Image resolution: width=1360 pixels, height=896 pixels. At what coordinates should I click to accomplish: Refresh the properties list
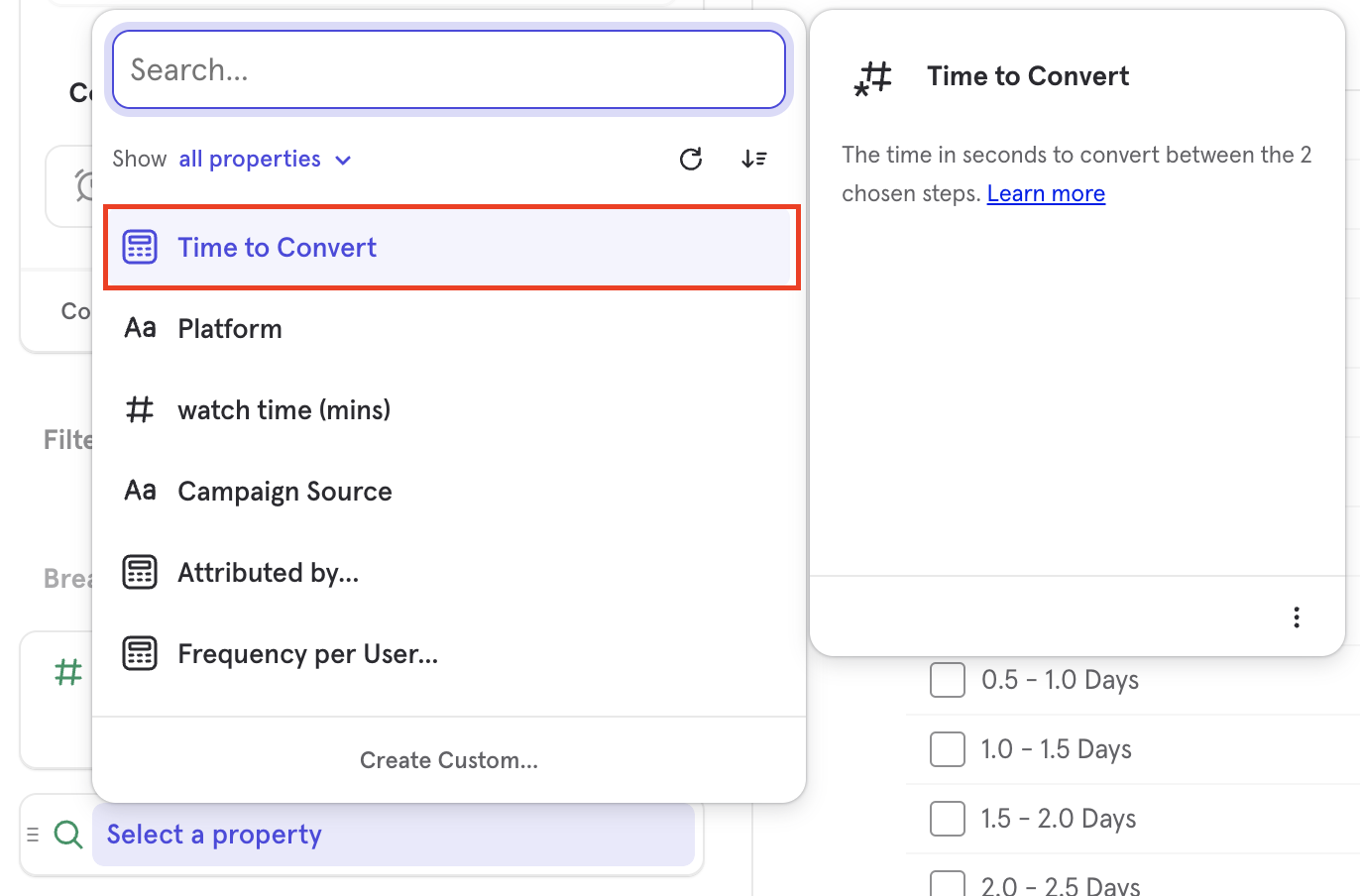pyautogui.click(x=691, y=159)
